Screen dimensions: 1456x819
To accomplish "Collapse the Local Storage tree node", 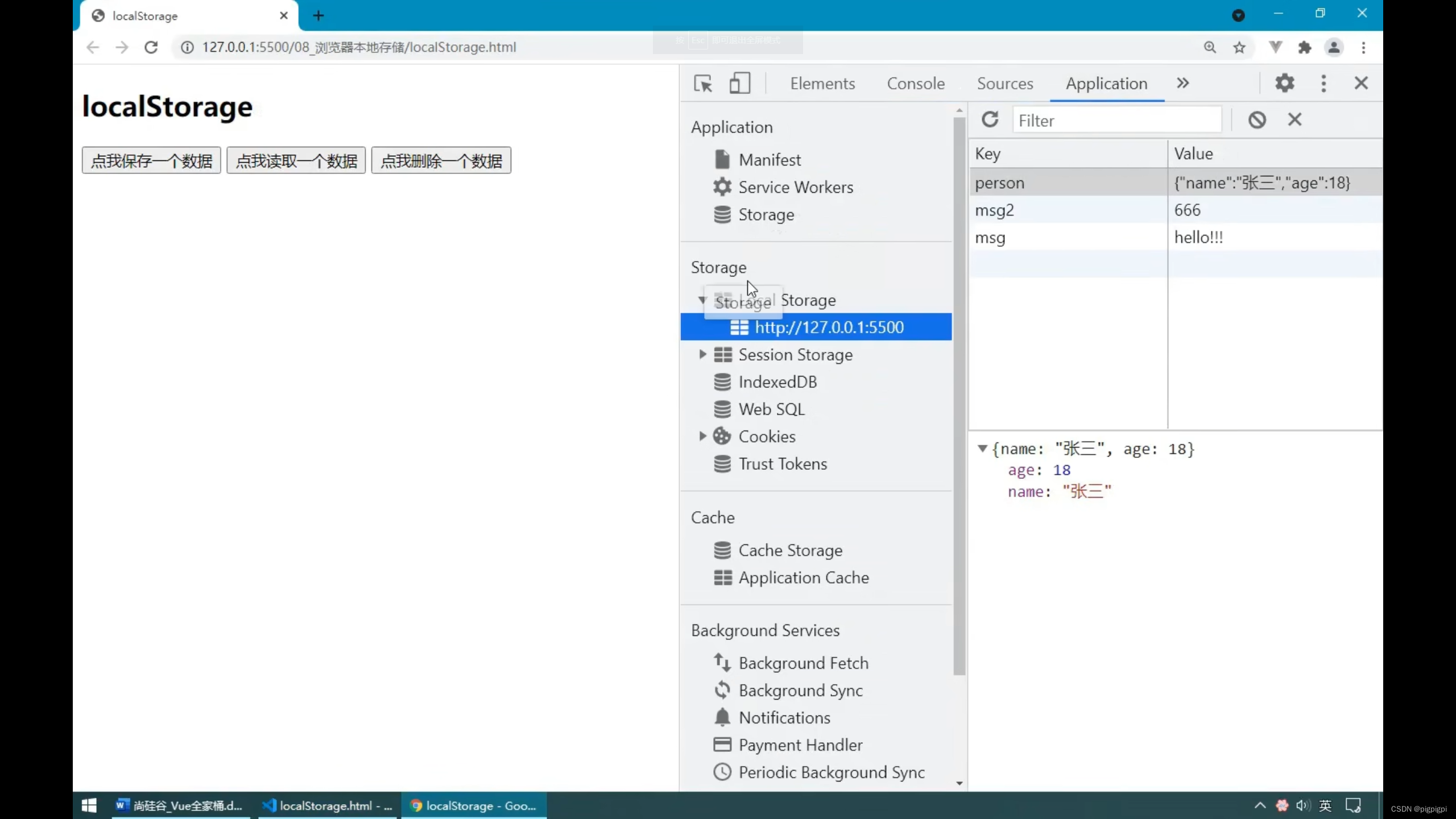I will pos(702,300).
